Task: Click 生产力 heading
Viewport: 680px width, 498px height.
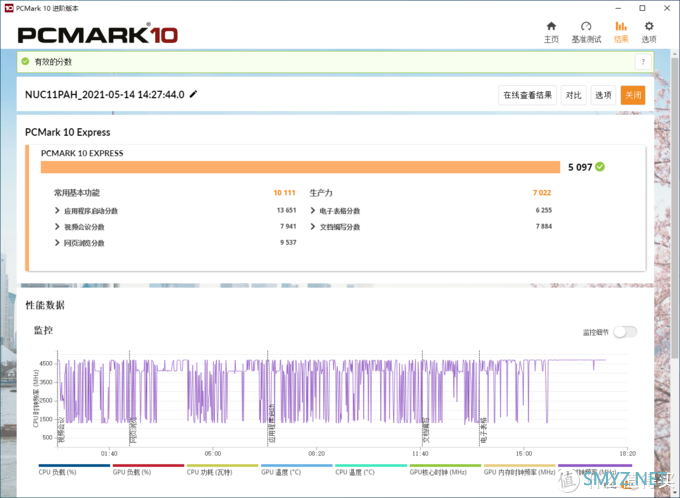Action: 321,193
